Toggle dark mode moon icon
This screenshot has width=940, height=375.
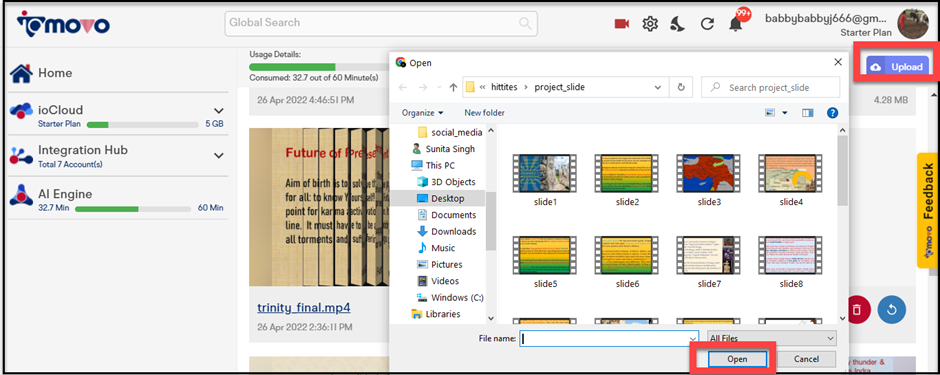point(677,24)
